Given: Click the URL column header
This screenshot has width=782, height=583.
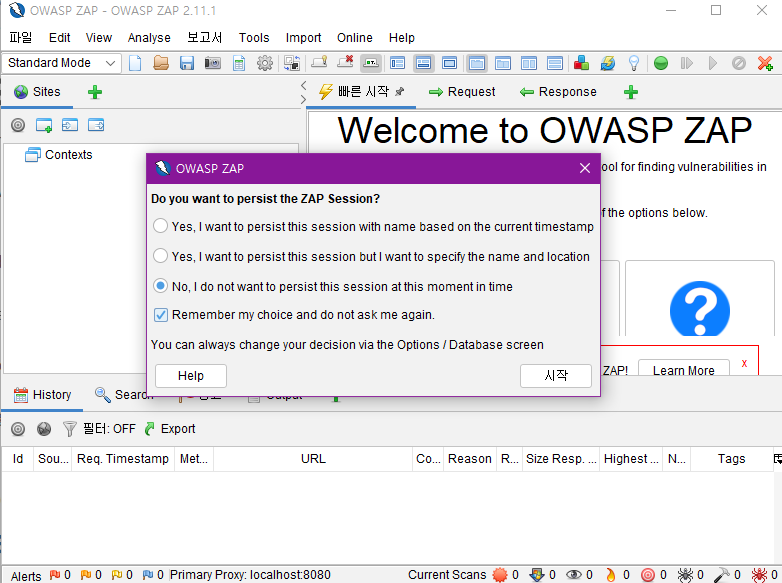Looking at the screenshot, I should (x=313, y=459).
